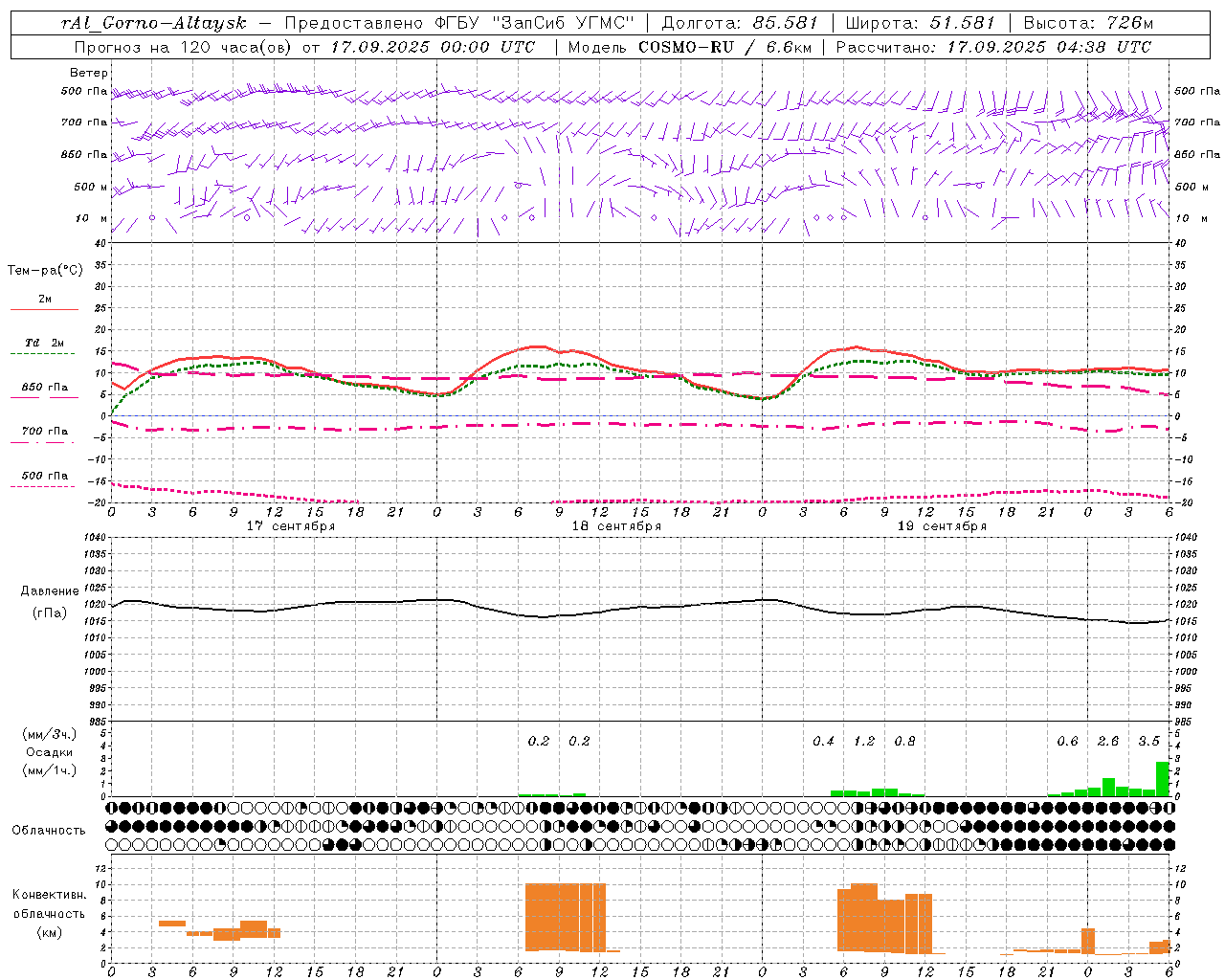The height and width of the screenshot is (980, 1225).
Task: Select the 17 сентября date label
Action: [291, 526]
